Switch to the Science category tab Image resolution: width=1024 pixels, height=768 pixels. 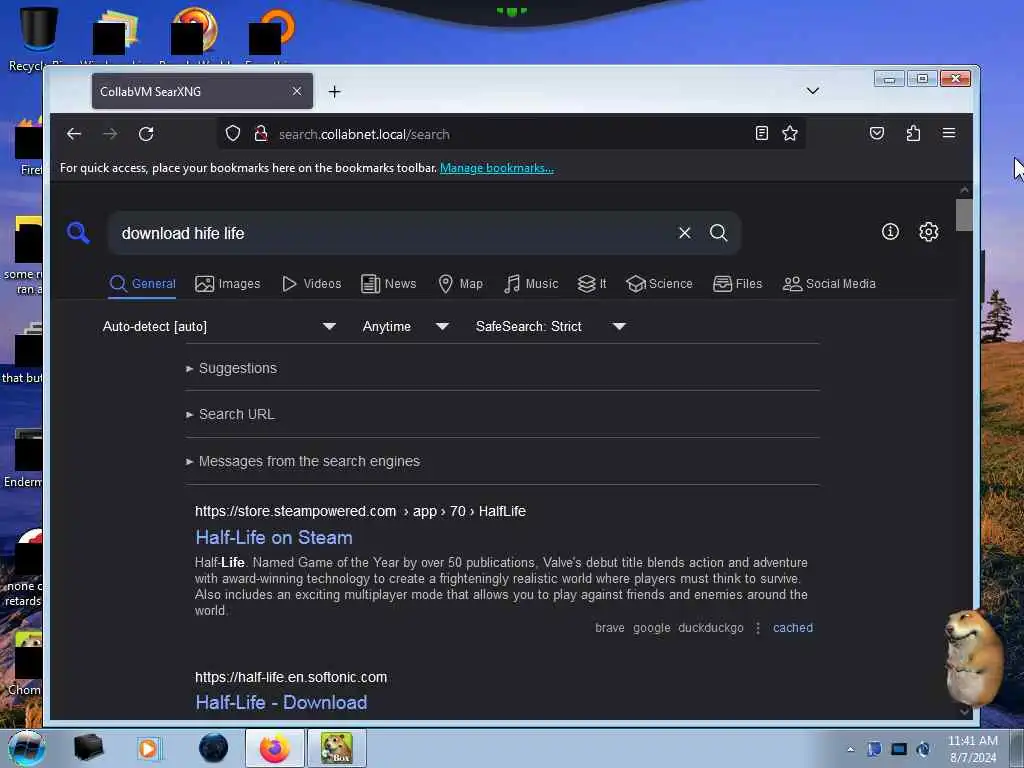click(x=659, y=284)
